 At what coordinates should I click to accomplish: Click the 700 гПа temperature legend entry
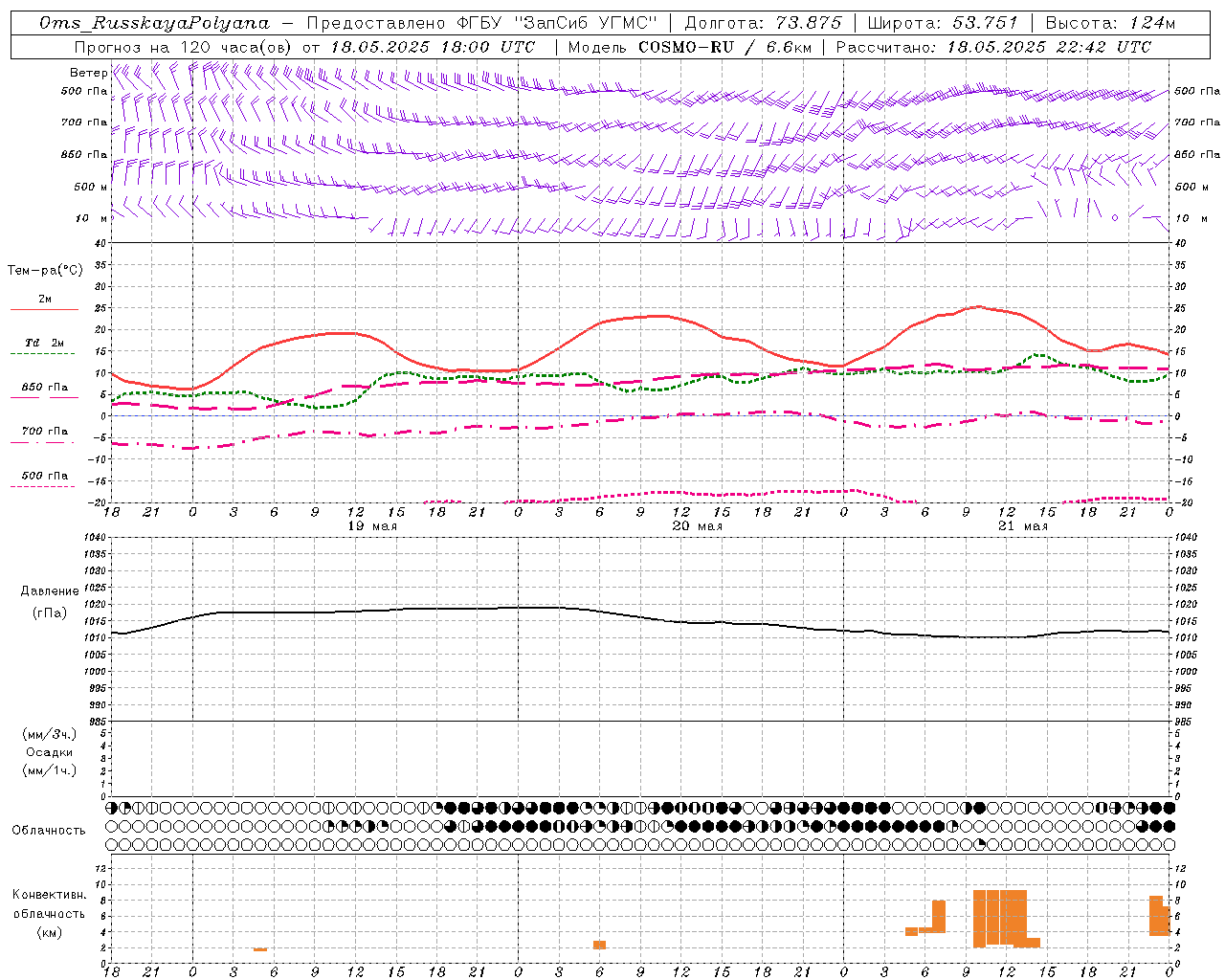click(x=44, y=434)
